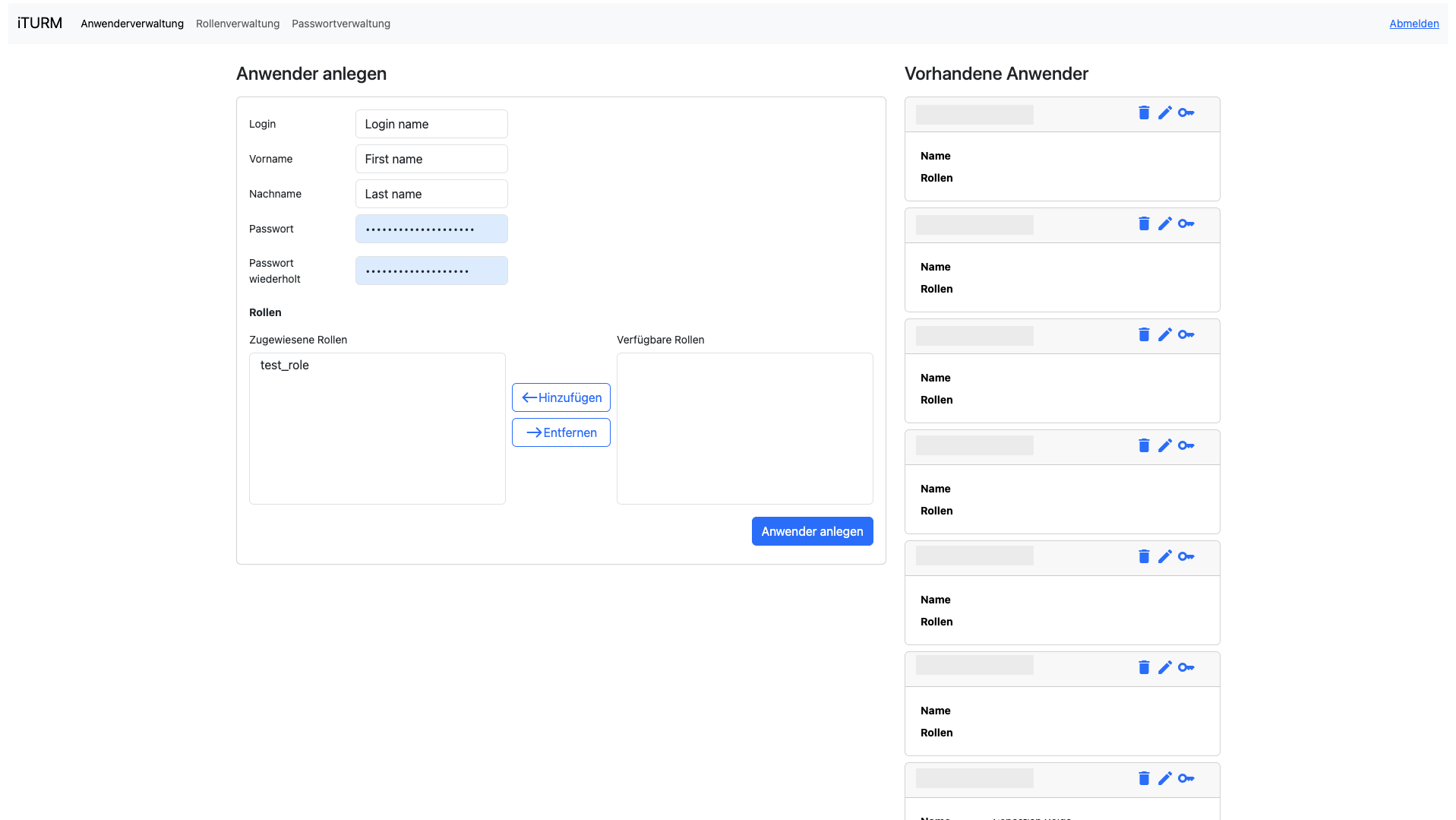The height and width of the screenshot is (820, 1456).
Task: Click the Entfernen role button
Action: (x=561, y=432)
